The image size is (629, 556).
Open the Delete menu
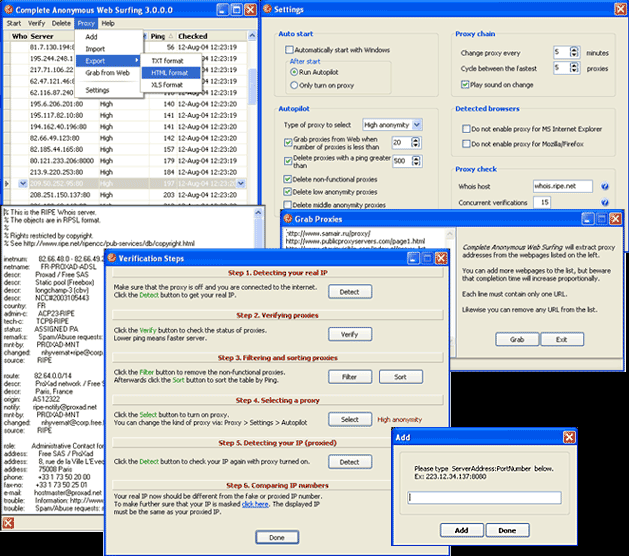point(61,23)
